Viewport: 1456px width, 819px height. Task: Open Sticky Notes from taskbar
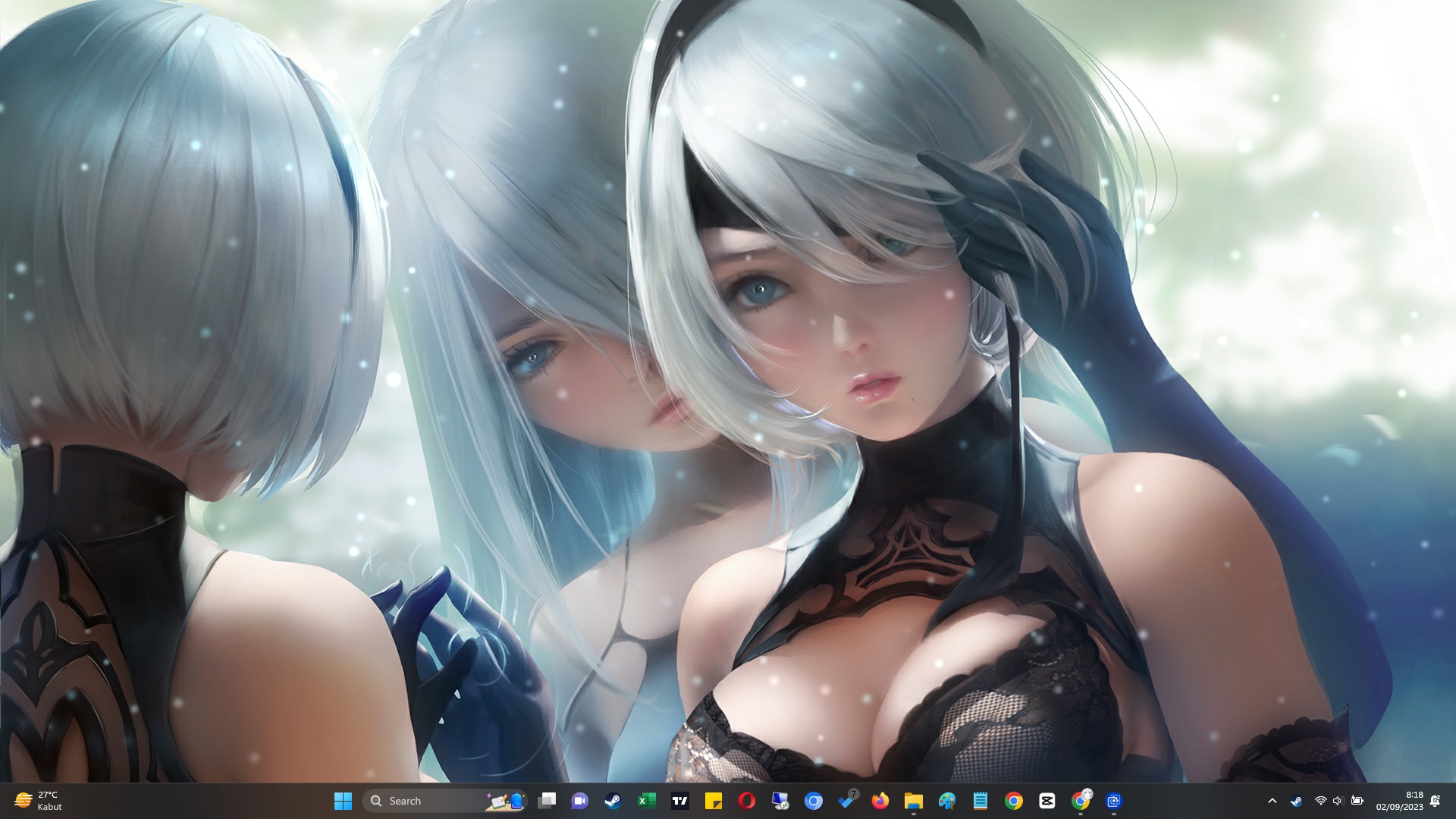pyautogui.click(x=713, y=801)
